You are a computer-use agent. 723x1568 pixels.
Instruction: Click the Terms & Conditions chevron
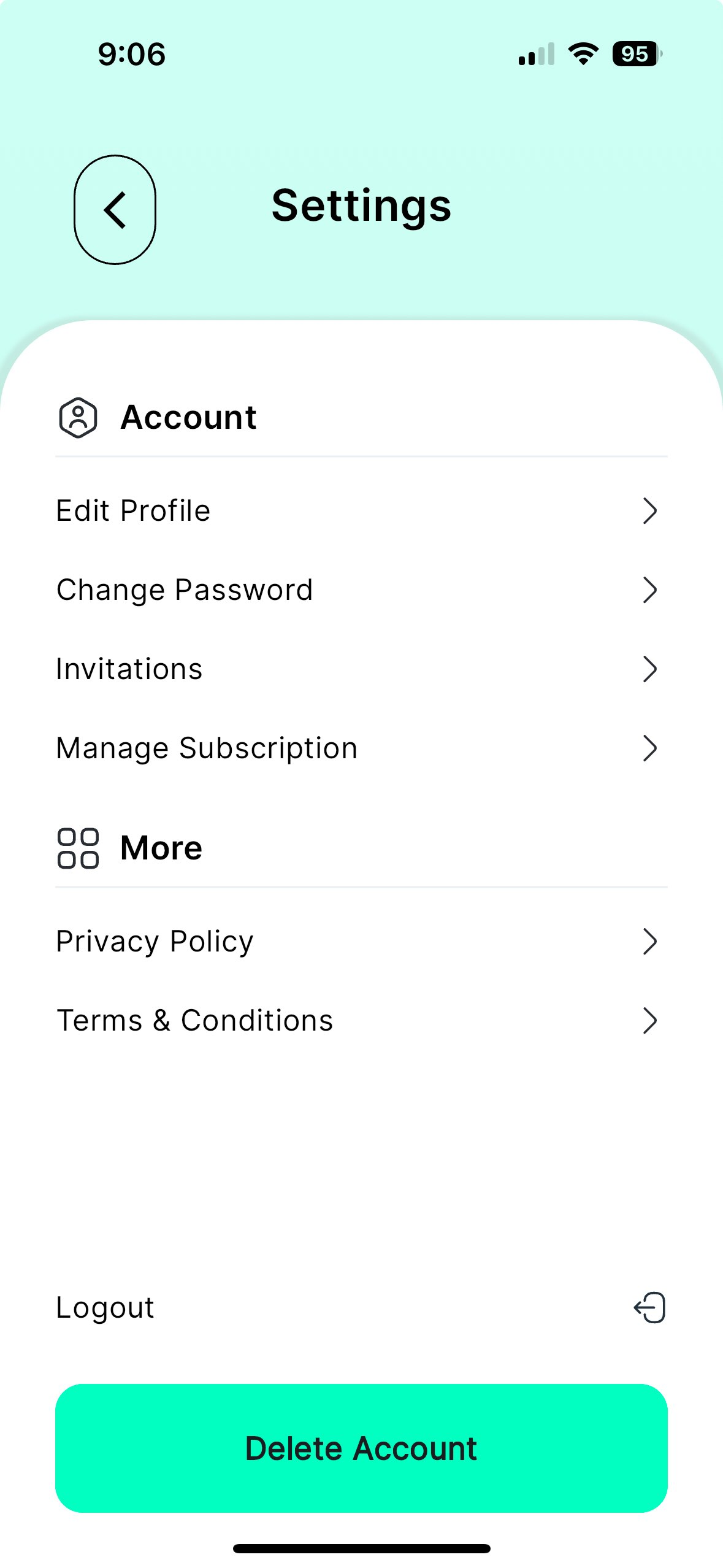pos(650,1021)
